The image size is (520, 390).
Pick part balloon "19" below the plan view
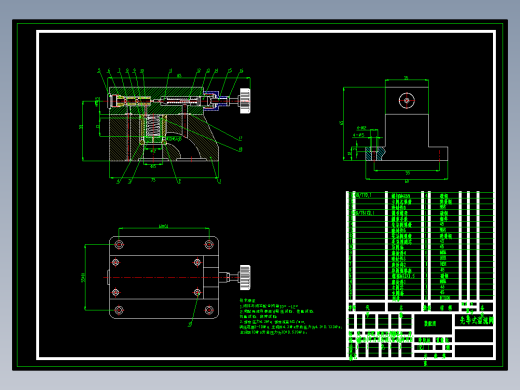click(190, 324)
